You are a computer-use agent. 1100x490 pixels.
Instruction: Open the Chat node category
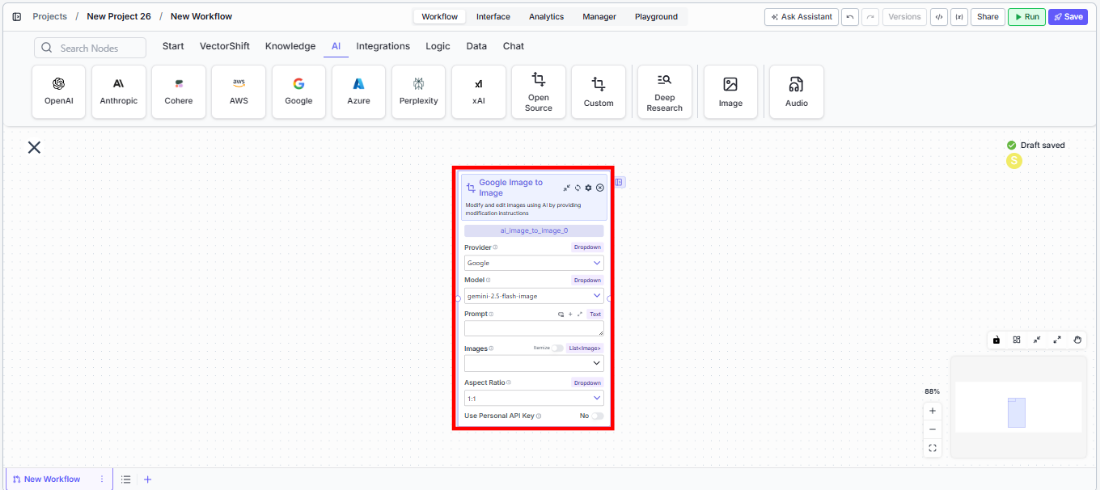tap(514, 46)
